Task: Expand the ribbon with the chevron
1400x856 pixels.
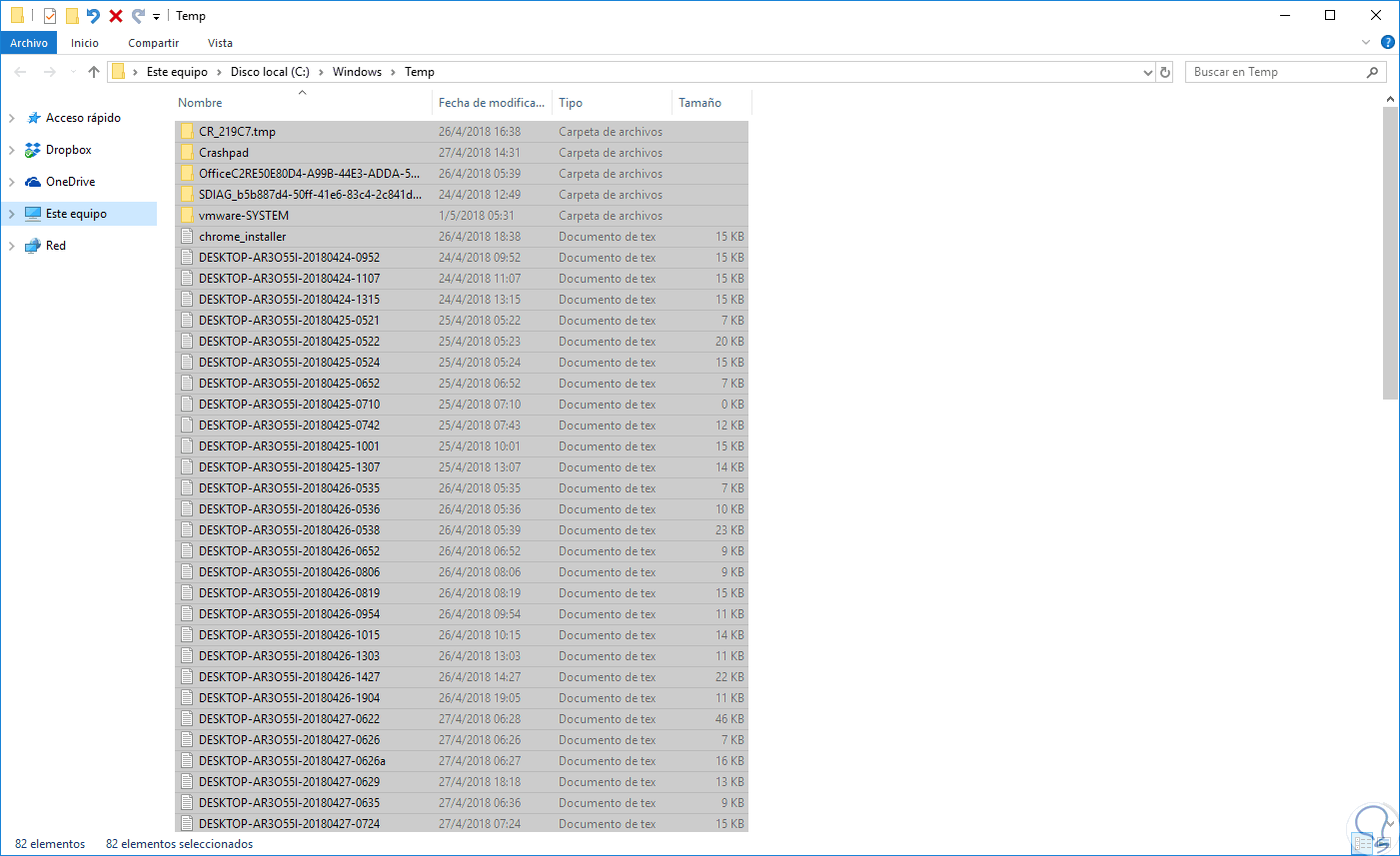Action: [x=1366, y=42]
